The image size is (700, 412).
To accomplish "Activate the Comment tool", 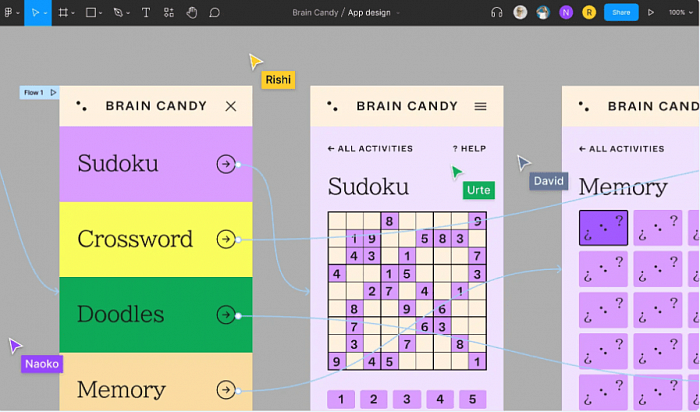I will coord(214,12).
